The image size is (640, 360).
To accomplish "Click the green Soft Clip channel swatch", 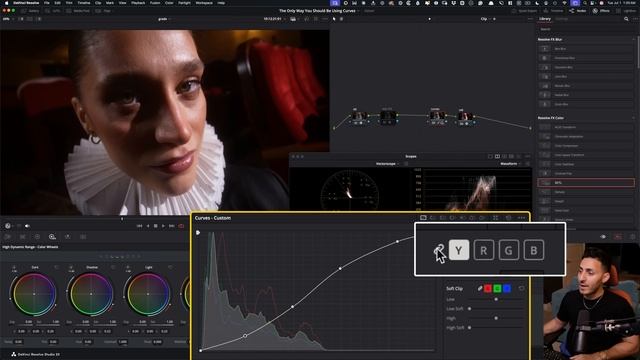I will (x=497, y=289).
